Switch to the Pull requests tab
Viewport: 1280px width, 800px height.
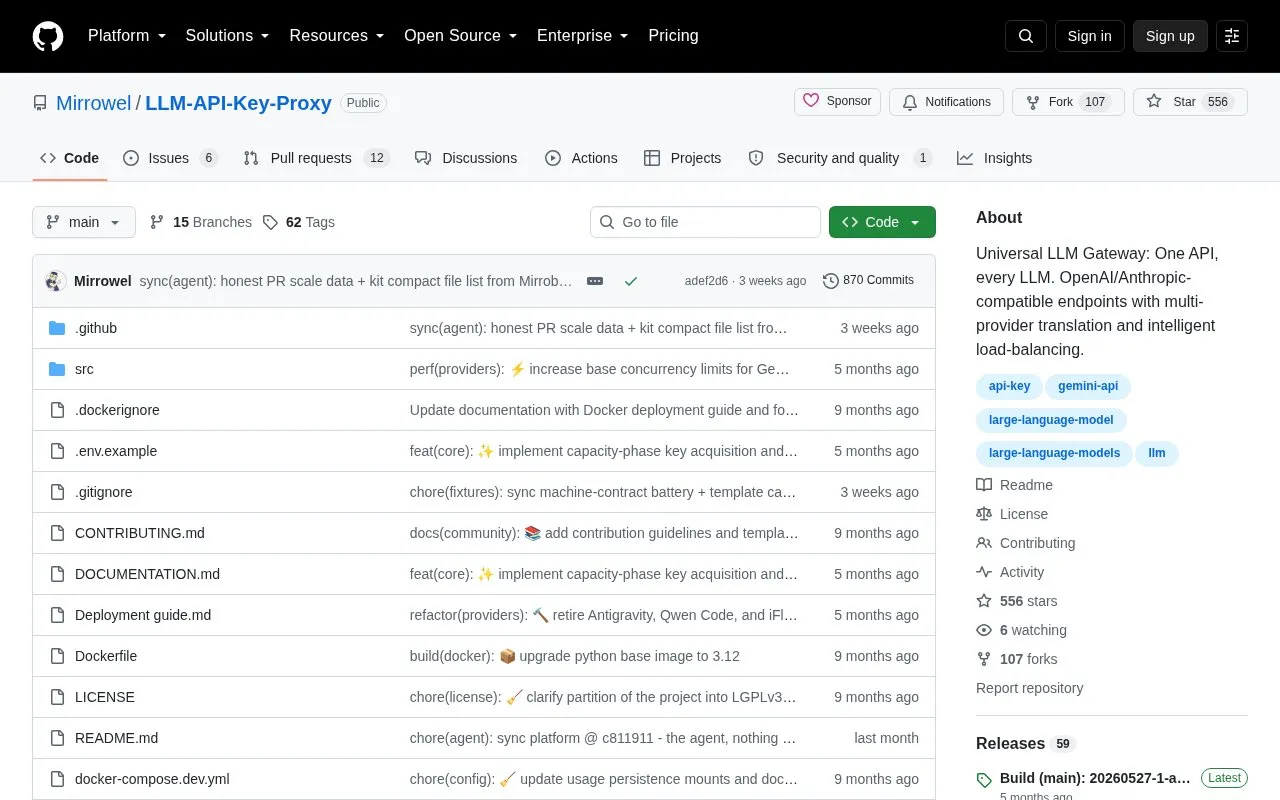point(316,158)
